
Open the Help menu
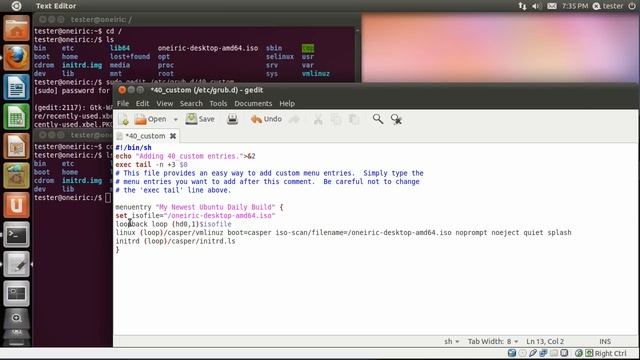point(287,103)
